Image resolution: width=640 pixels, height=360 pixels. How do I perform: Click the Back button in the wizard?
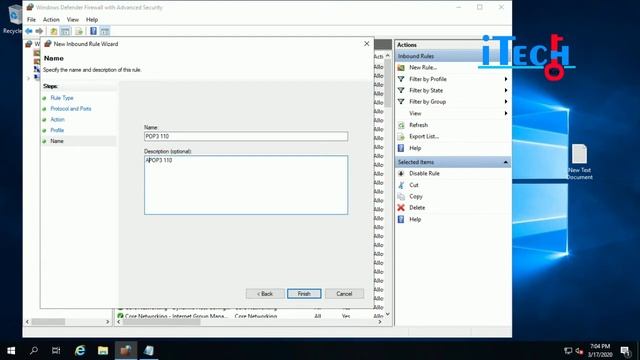point(265,293)
